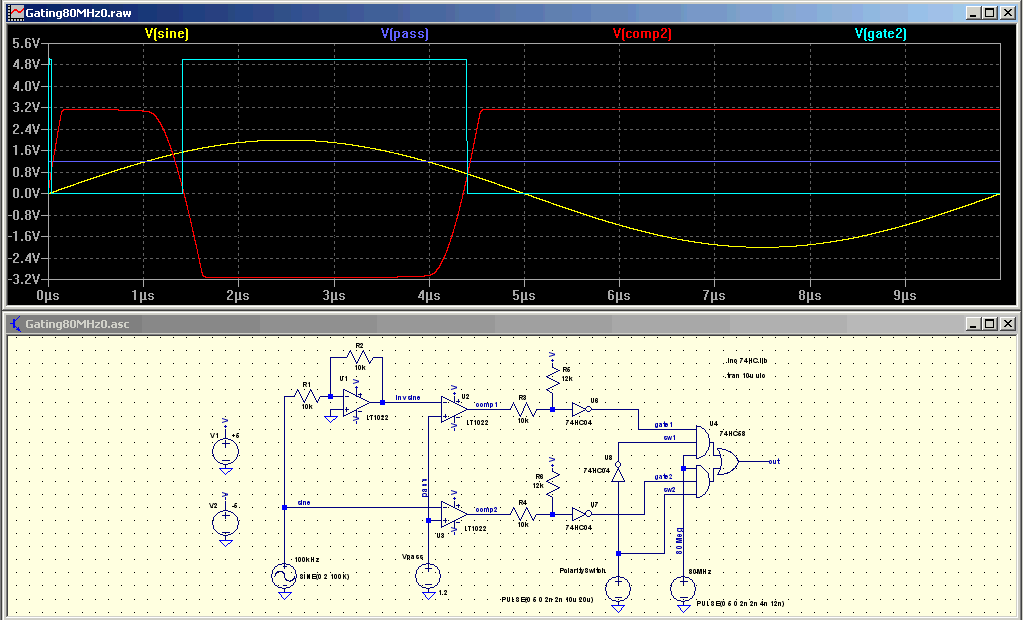
Task: Click the 5.6V vertical axis label
Action: (26, 43)
